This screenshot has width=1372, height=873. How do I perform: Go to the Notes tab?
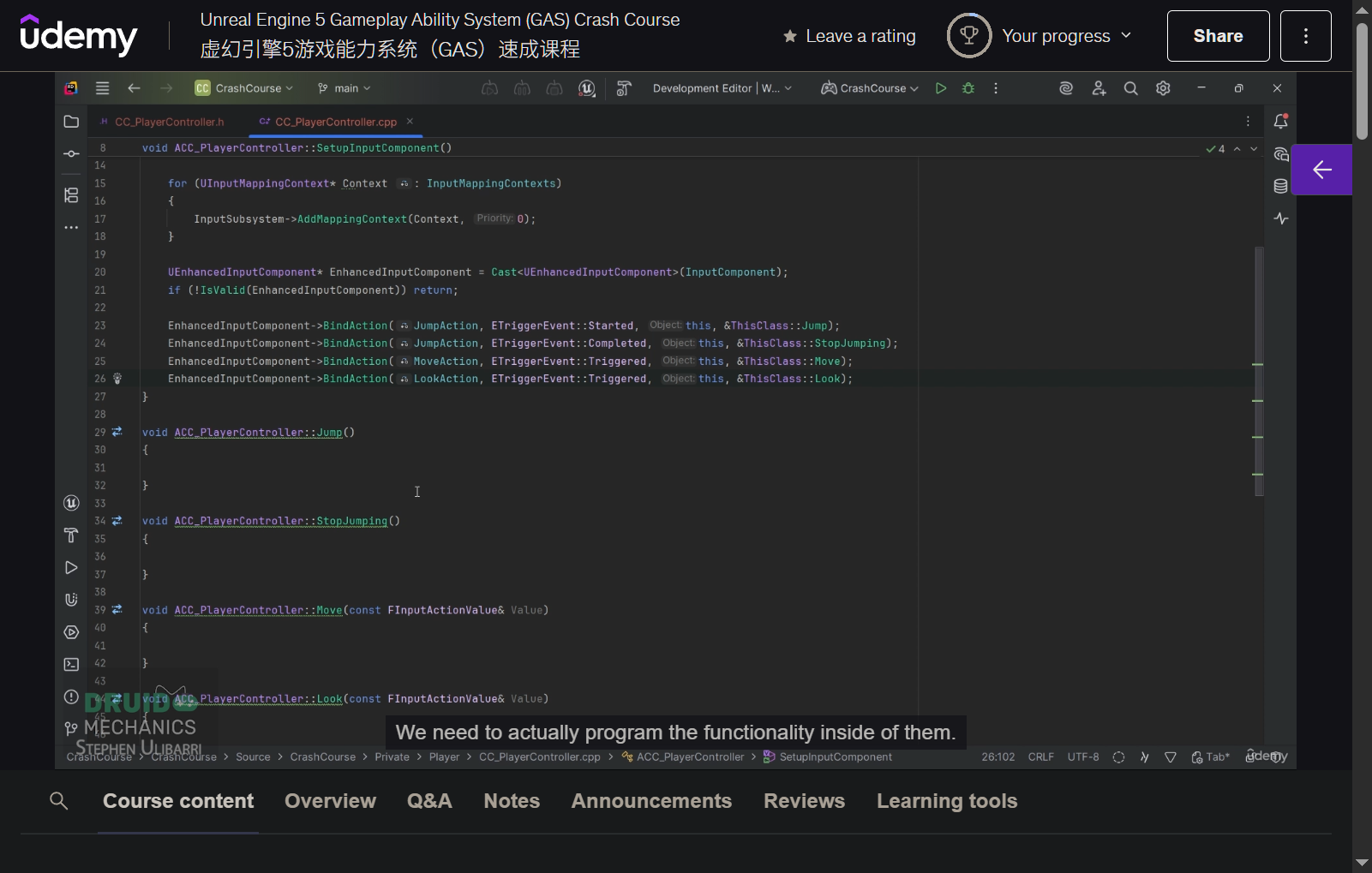click(x=512, y=801)
